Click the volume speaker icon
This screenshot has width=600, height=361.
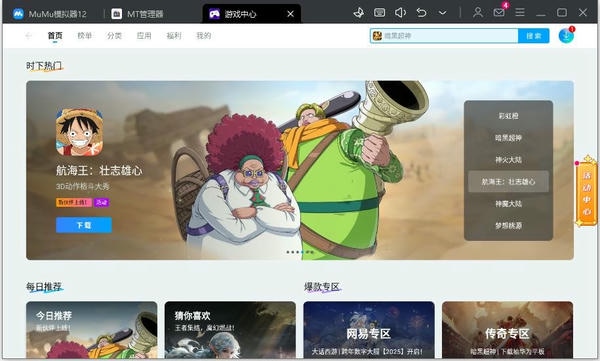coord(400,13)
